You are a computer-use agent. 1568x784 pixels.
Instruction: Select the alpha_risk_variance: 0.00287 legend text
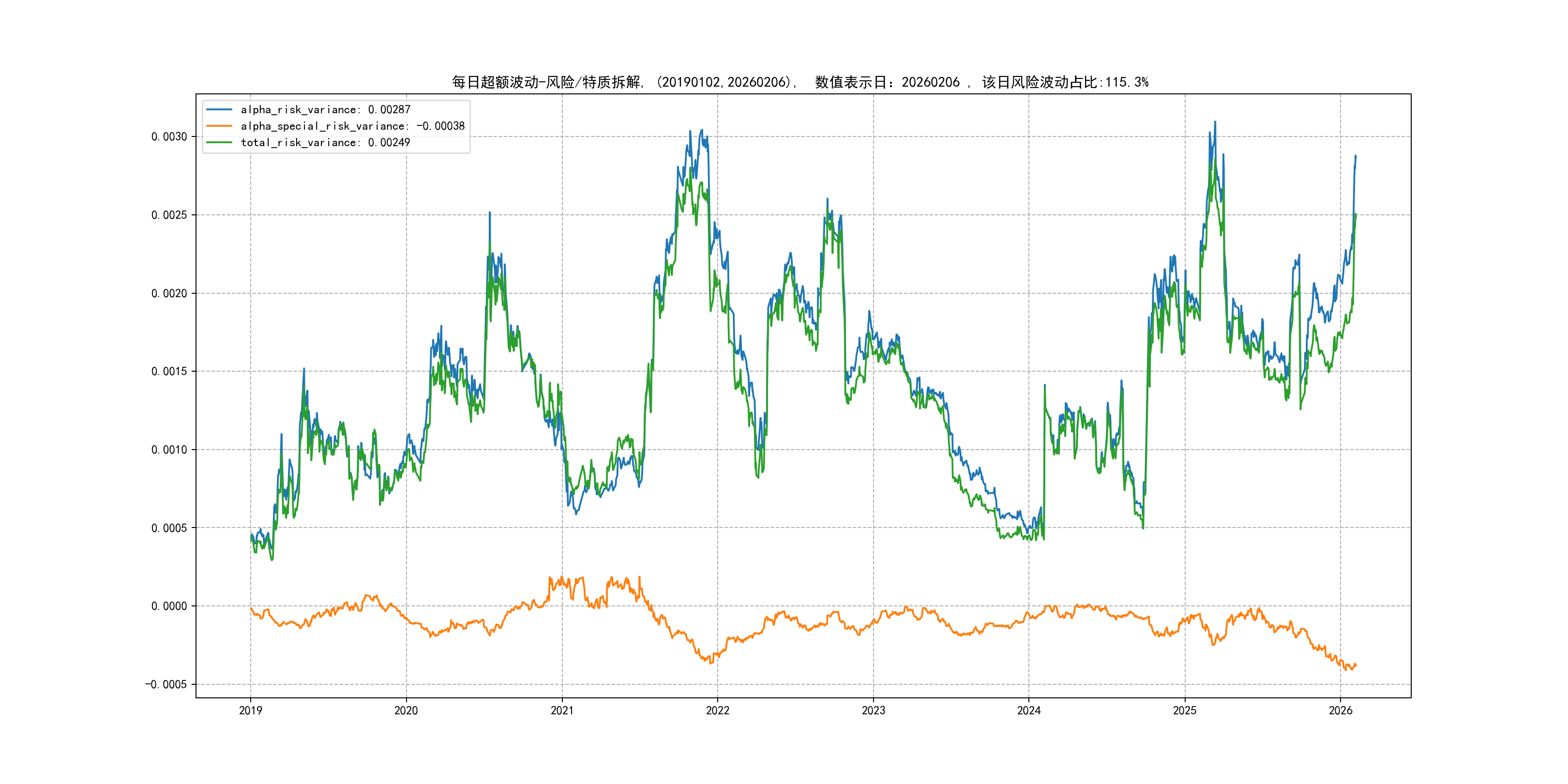click(x=326, y=109)
